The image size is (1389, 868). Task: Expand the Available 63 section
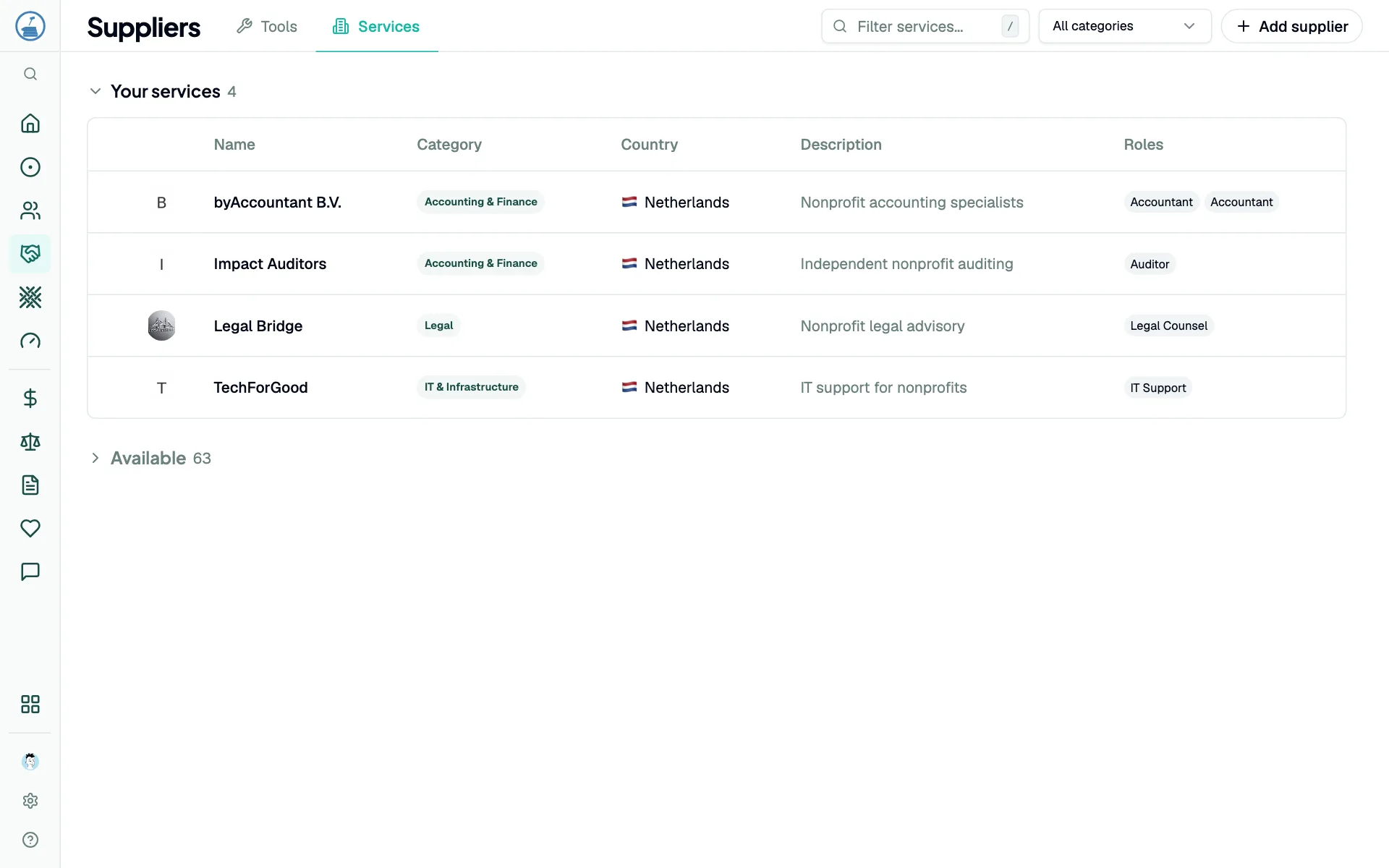coord(95,458)
